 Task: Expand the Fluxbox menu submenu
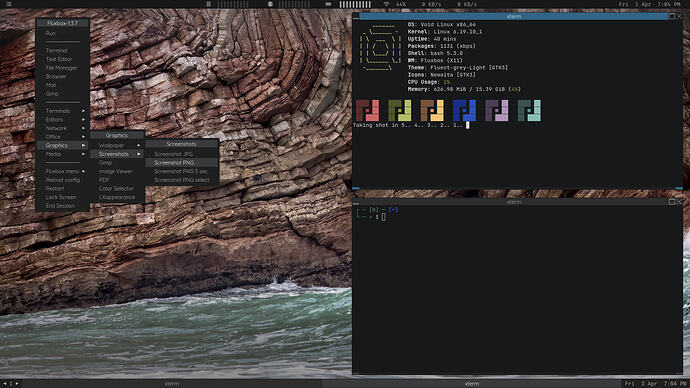[62, 171]
